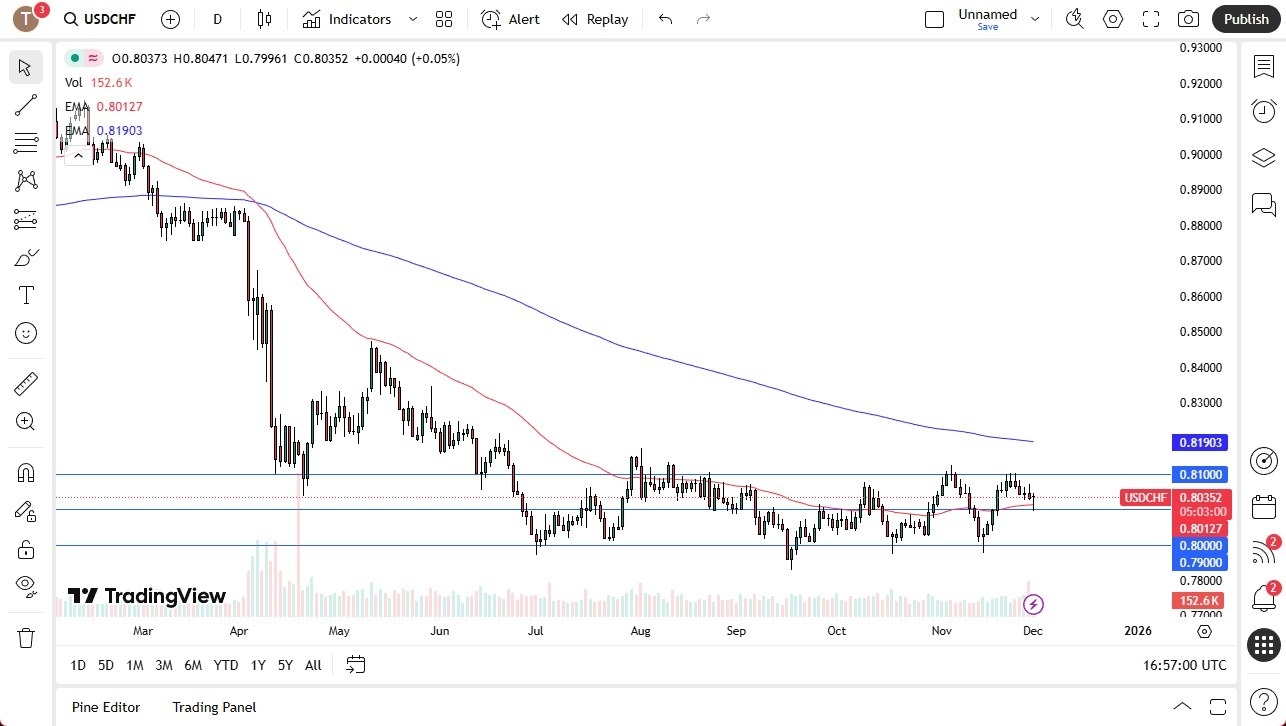Expand the layout dropdown next to Unnamed
The image size is (1286, 726).
[x=1035, y=17]
